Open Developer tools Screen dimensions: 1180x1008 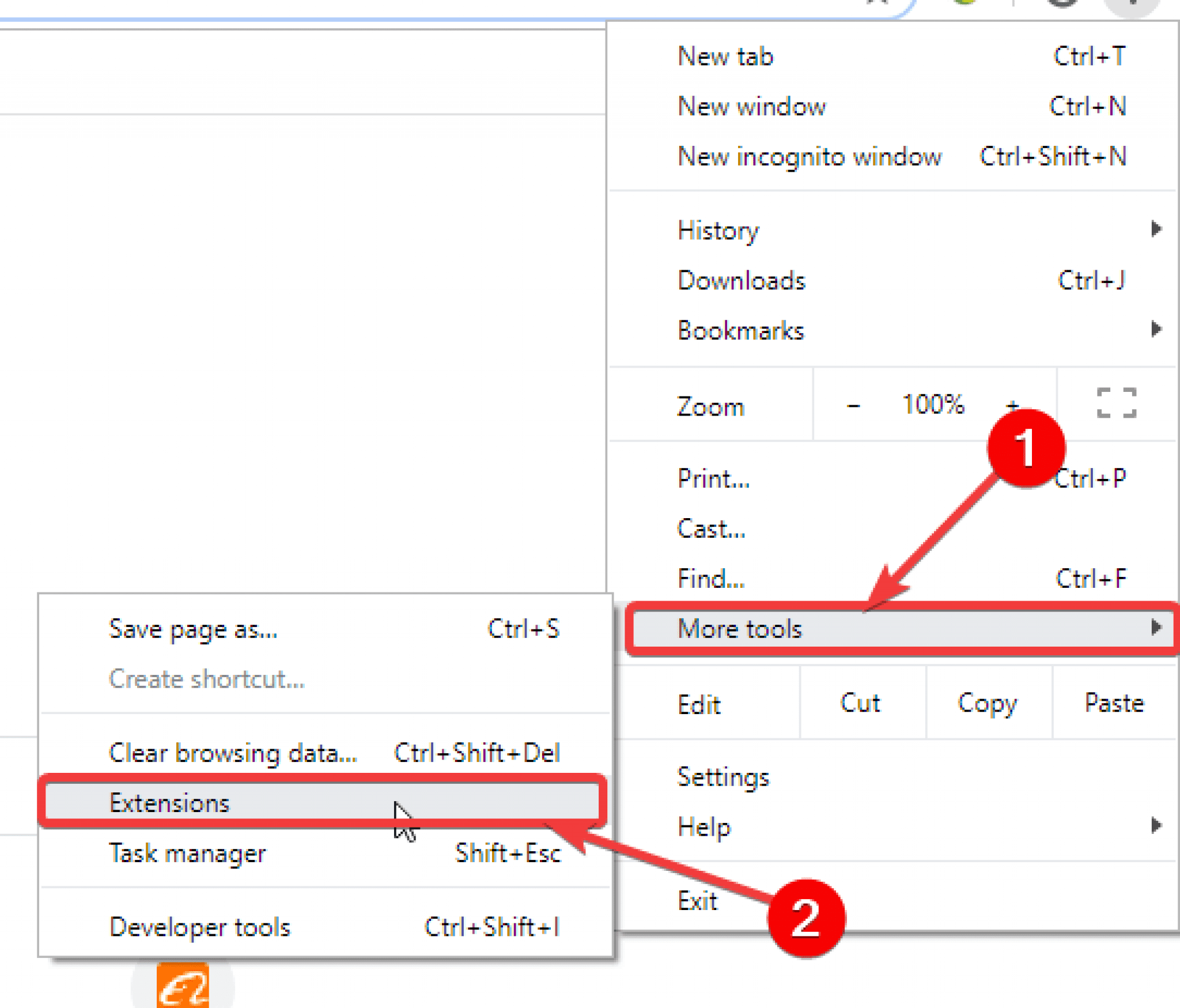coord(200,927)
